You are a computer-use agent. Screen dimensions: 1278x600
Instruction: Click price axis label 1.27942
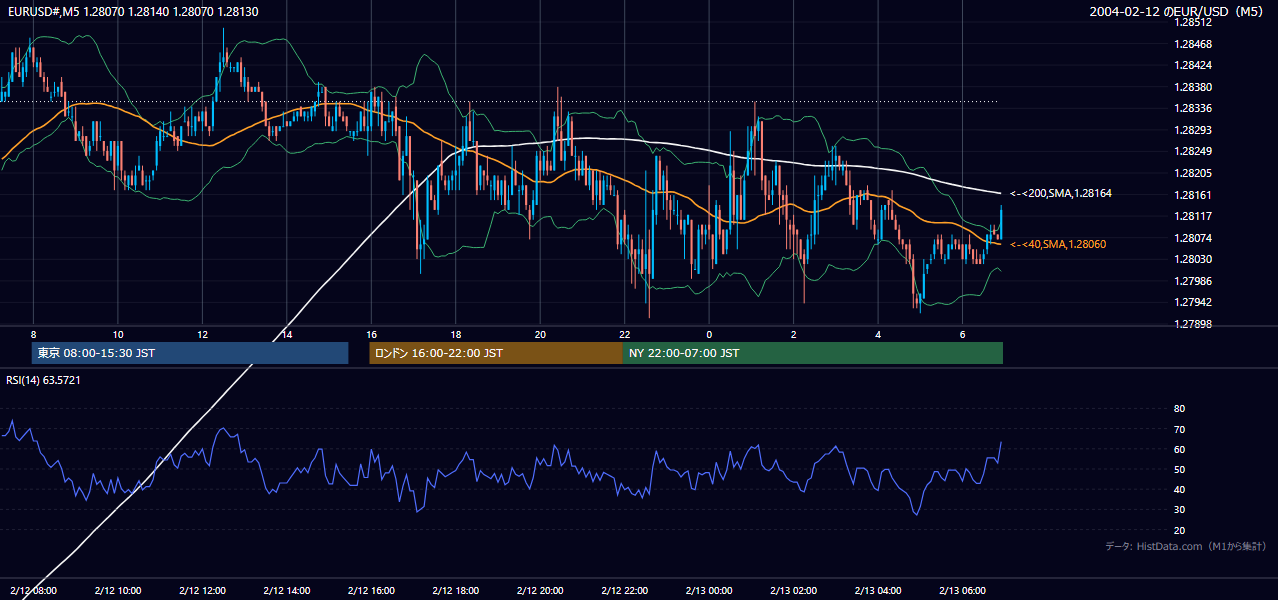pos(1193,302)
